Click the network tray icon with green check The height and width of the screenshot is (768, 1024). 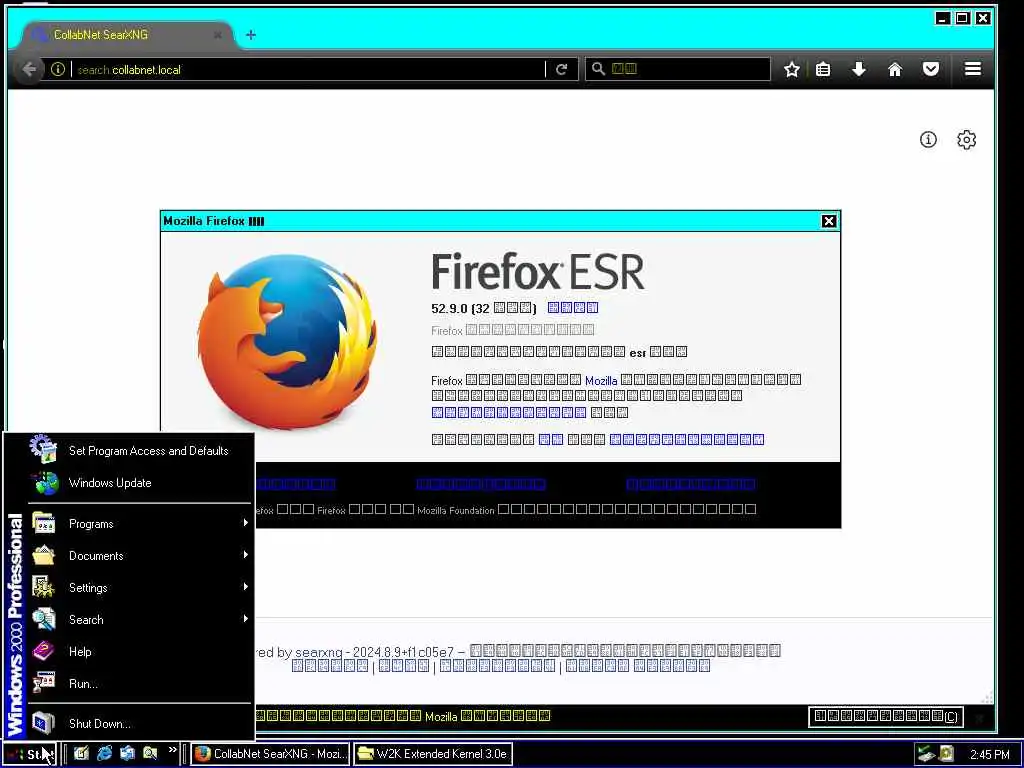925,754
